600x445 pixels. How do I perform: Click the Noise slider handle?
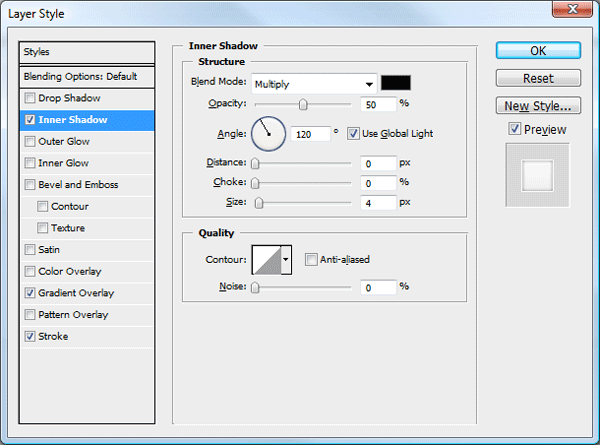tap(255, 287)
